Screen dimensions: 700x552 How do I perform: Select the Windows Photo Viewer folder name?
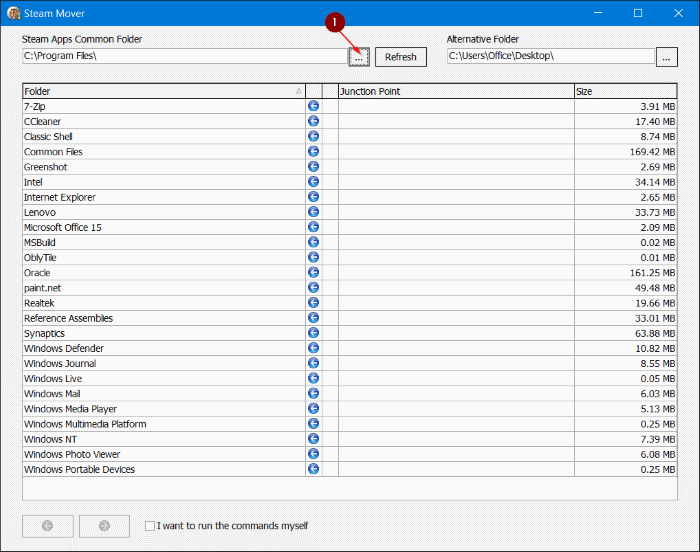point(72,454)
